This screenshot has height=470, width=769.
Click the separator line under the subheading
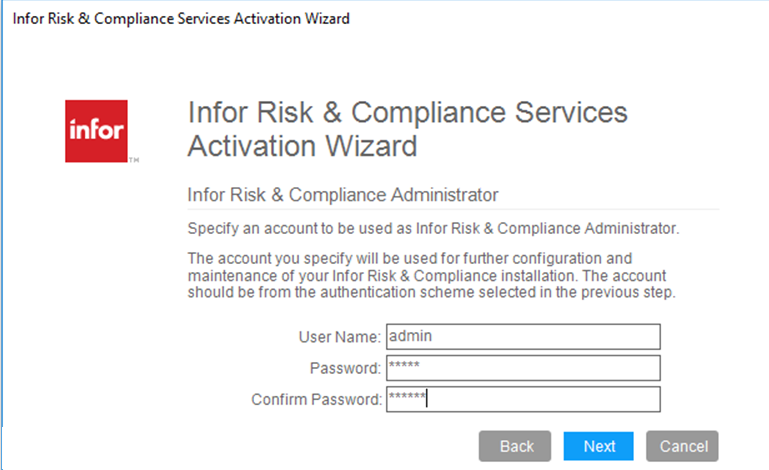[x=453, y=209]
